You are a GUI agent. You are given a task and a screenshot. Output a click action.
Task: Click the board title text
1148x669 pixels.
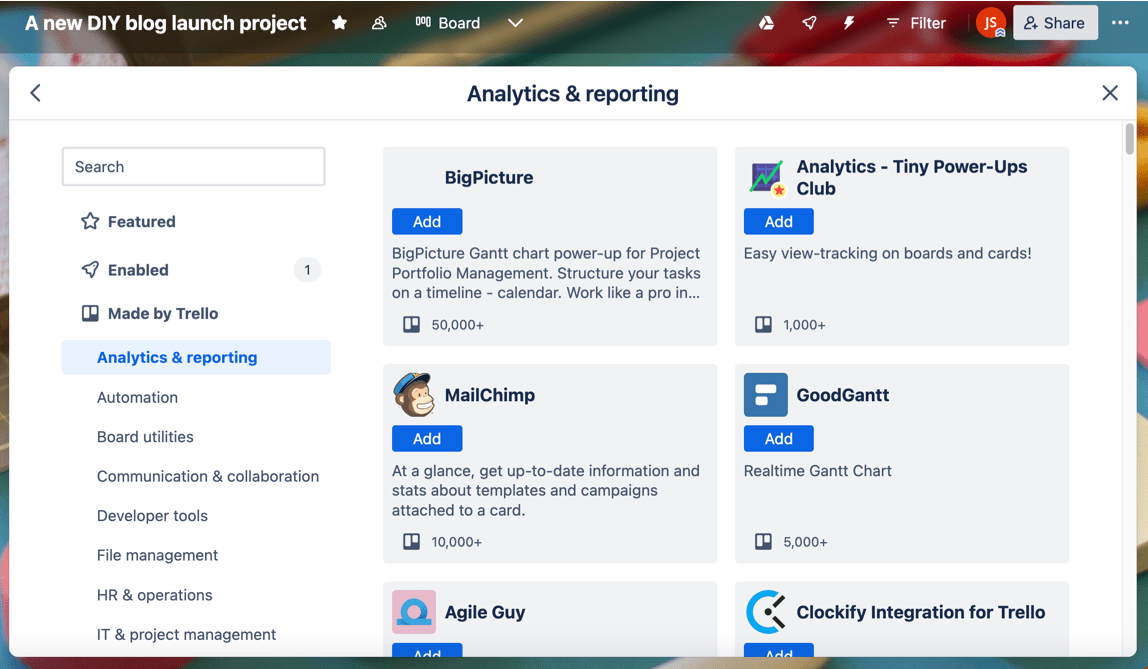click(165, 23)
